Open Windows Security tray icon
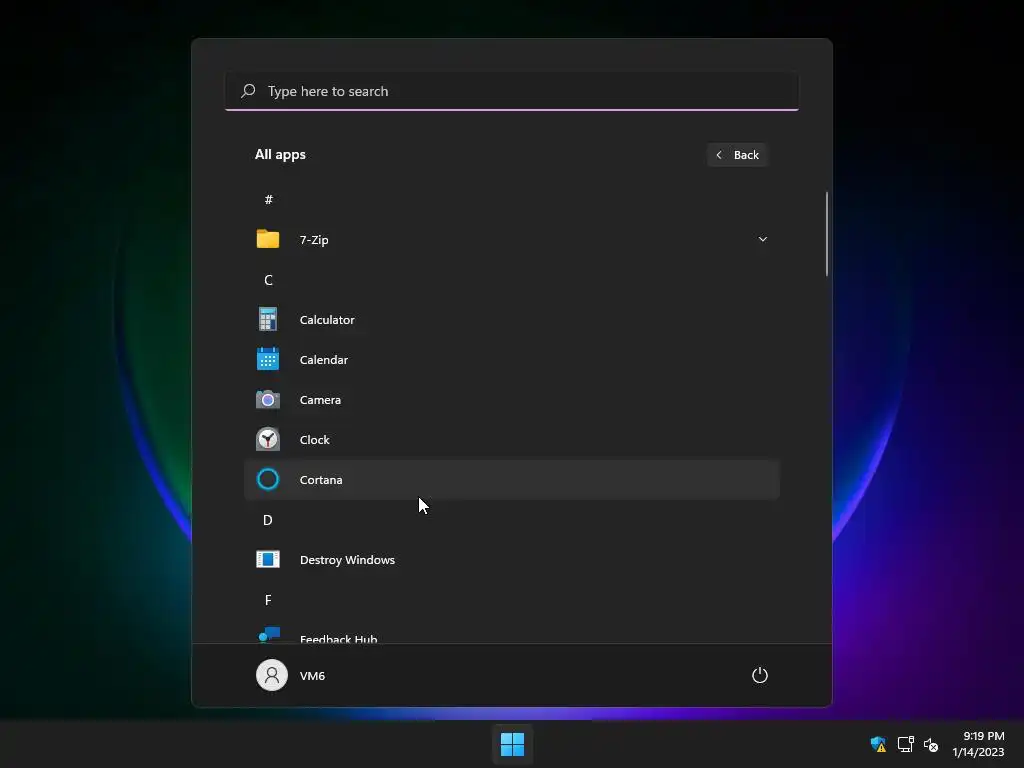Screen dimensions: 1024x768 pyautogui.click(x=878, y=744)
